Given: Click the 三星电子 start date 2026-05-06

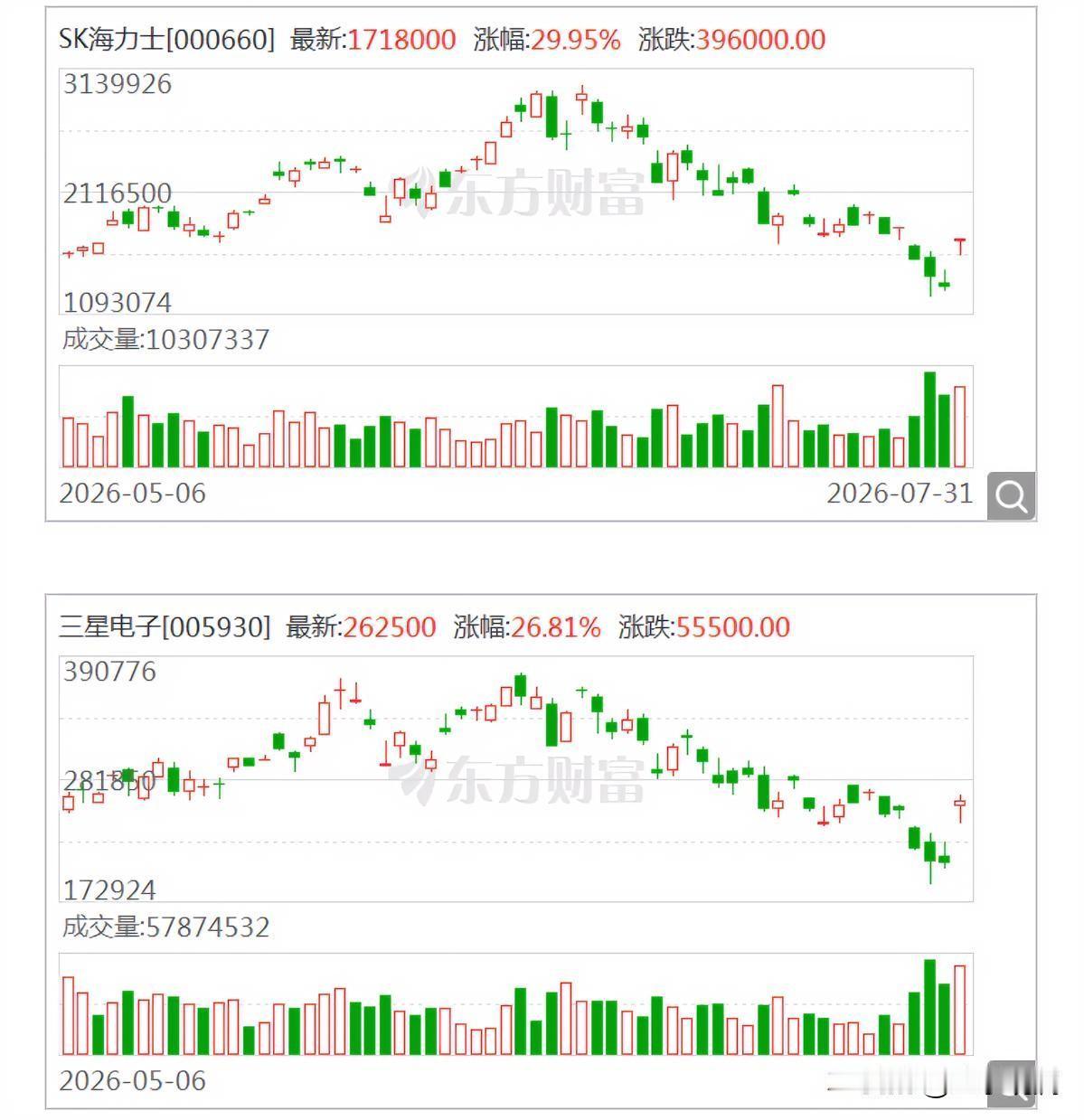Looking at the screenshot, I should tap(133, 1081).
